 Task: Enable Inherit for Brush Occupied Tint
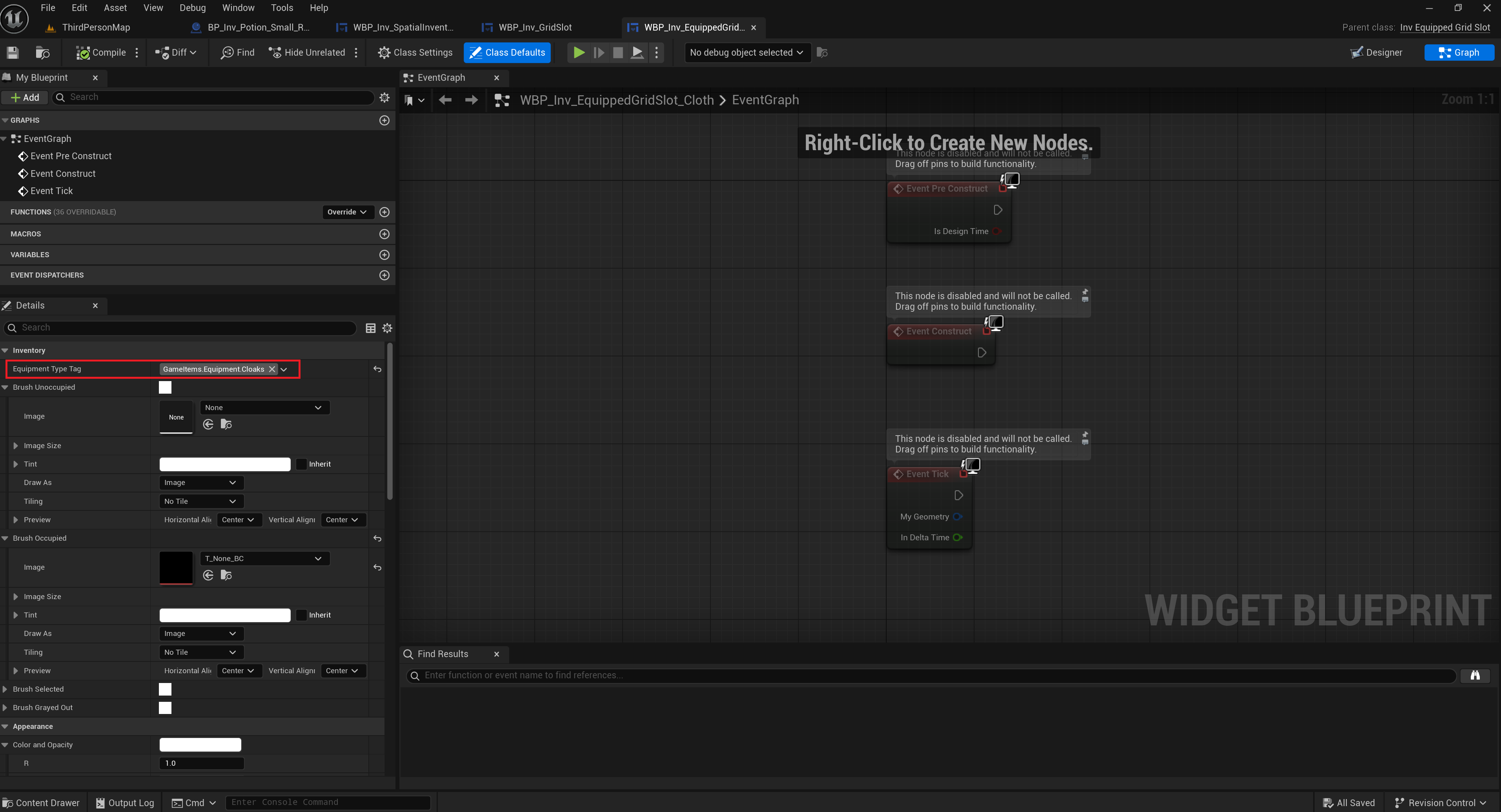point(301,615)
